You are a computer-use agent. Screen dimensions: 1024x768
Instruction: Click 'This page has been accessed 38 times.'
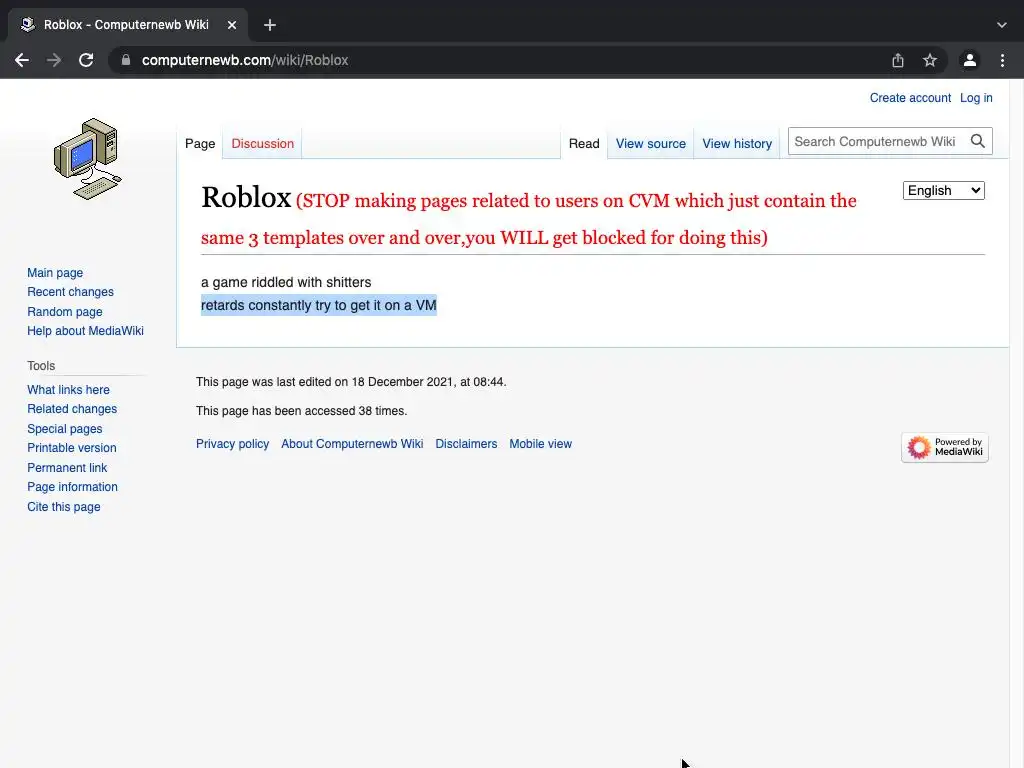(x=302, y=411)
